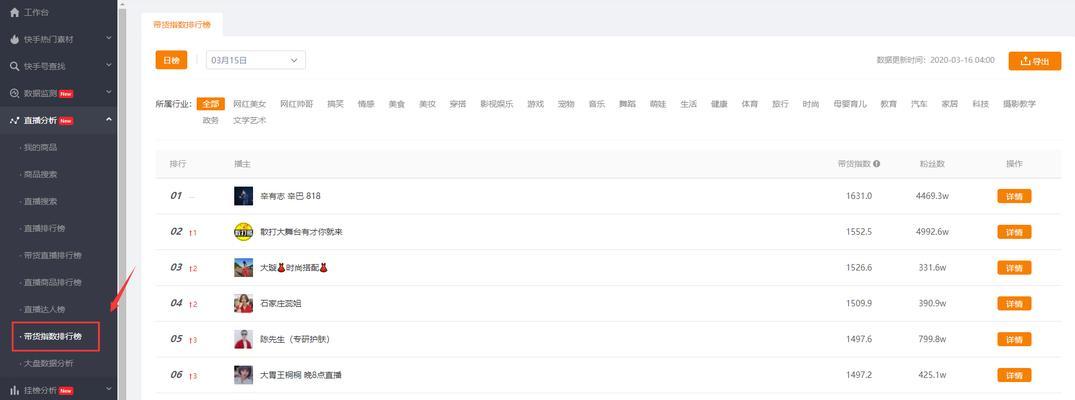
Task: Open the 03月15日 date dropdown
Action: coord(256,60)
